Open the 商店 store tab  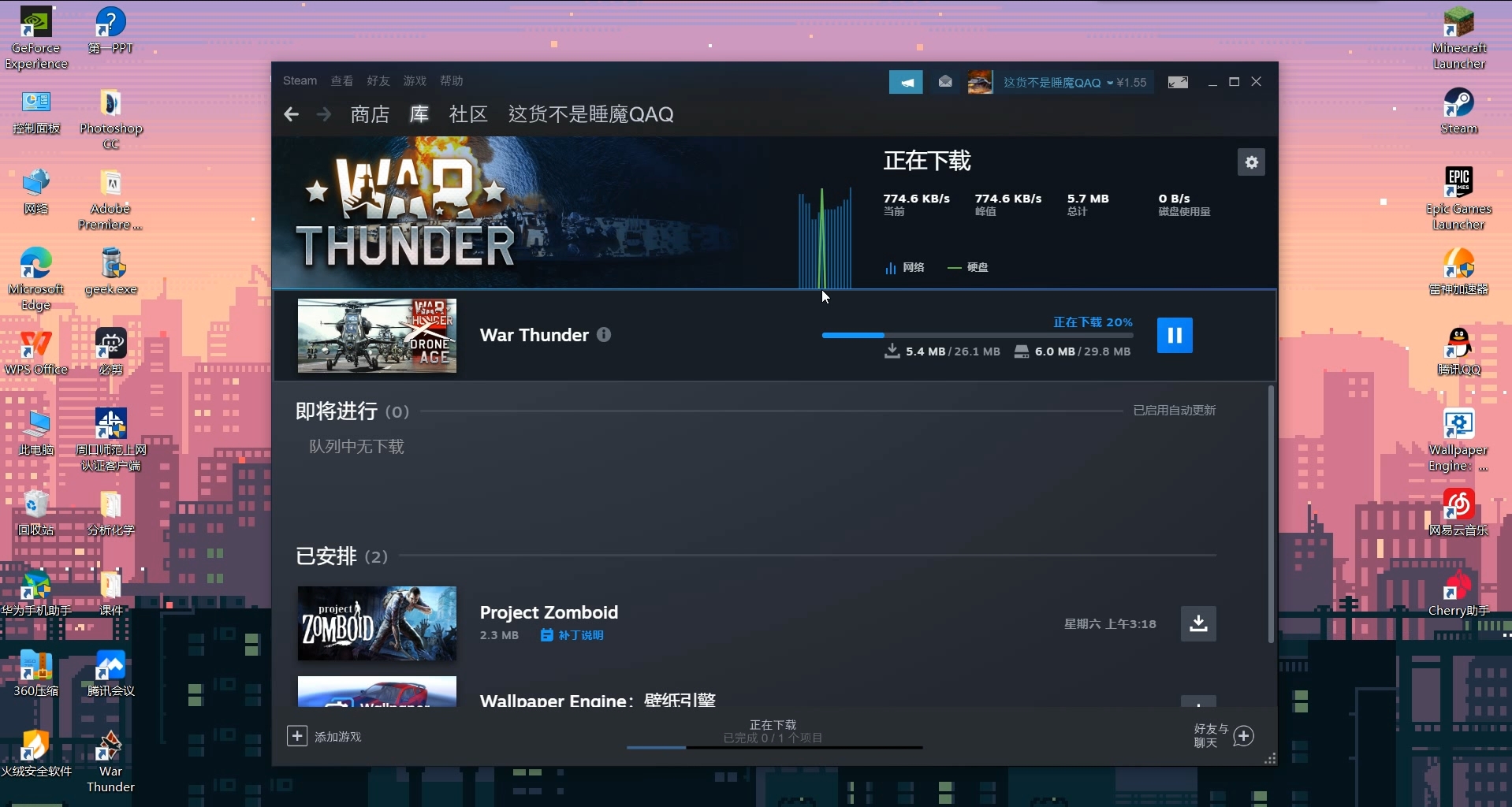point(370,114)
